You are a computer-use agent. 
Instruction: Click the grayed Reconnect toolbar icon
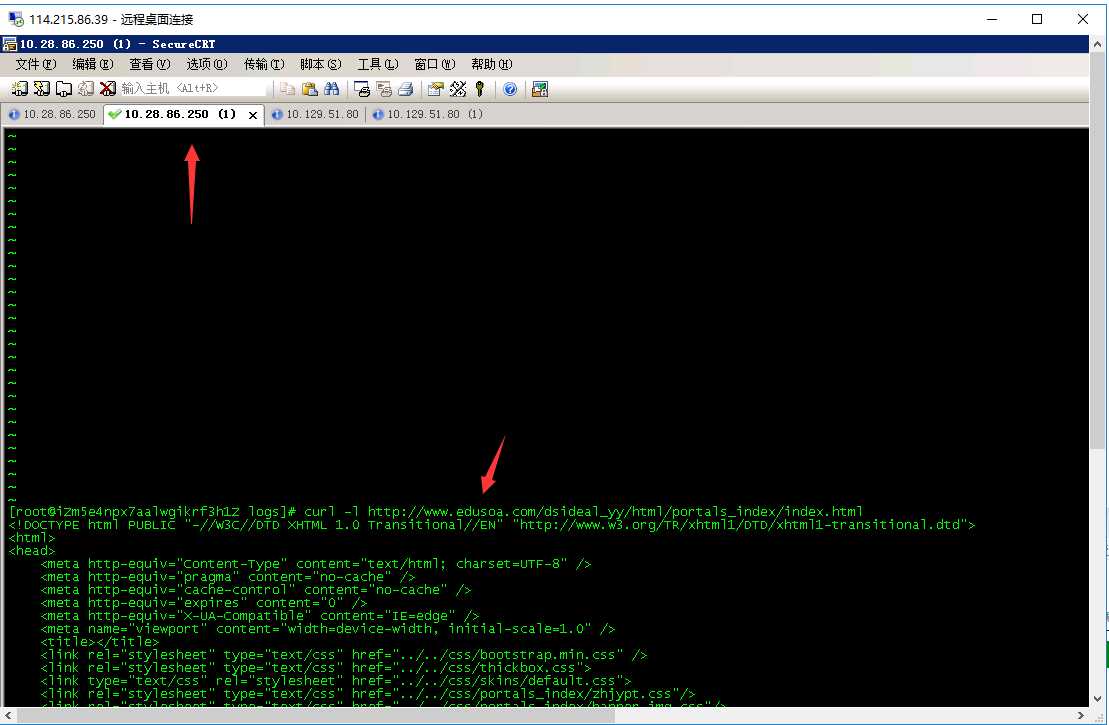coord(86,88)
